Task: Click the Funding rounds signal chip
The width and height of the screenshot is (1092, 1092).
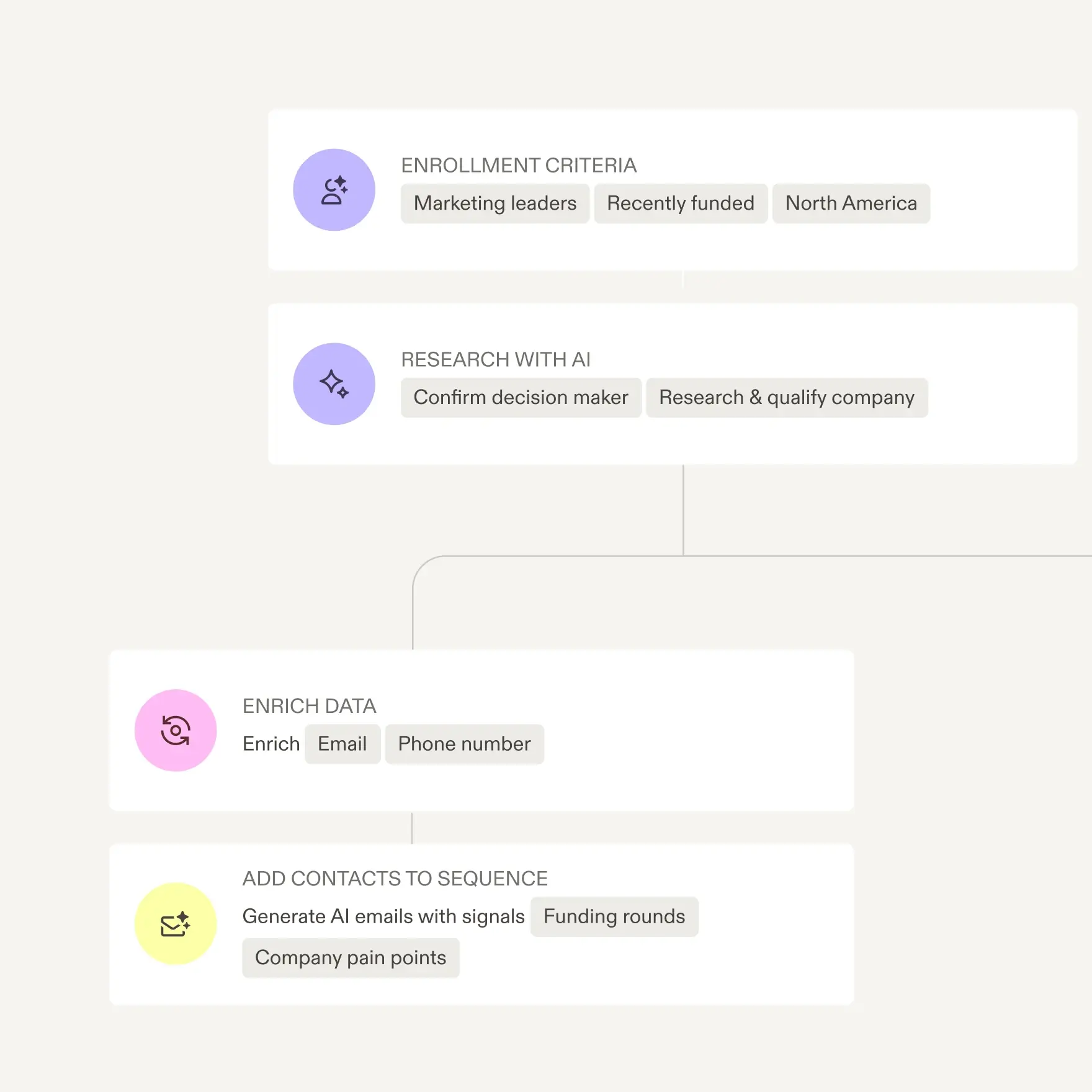Action: click(613, 916)
